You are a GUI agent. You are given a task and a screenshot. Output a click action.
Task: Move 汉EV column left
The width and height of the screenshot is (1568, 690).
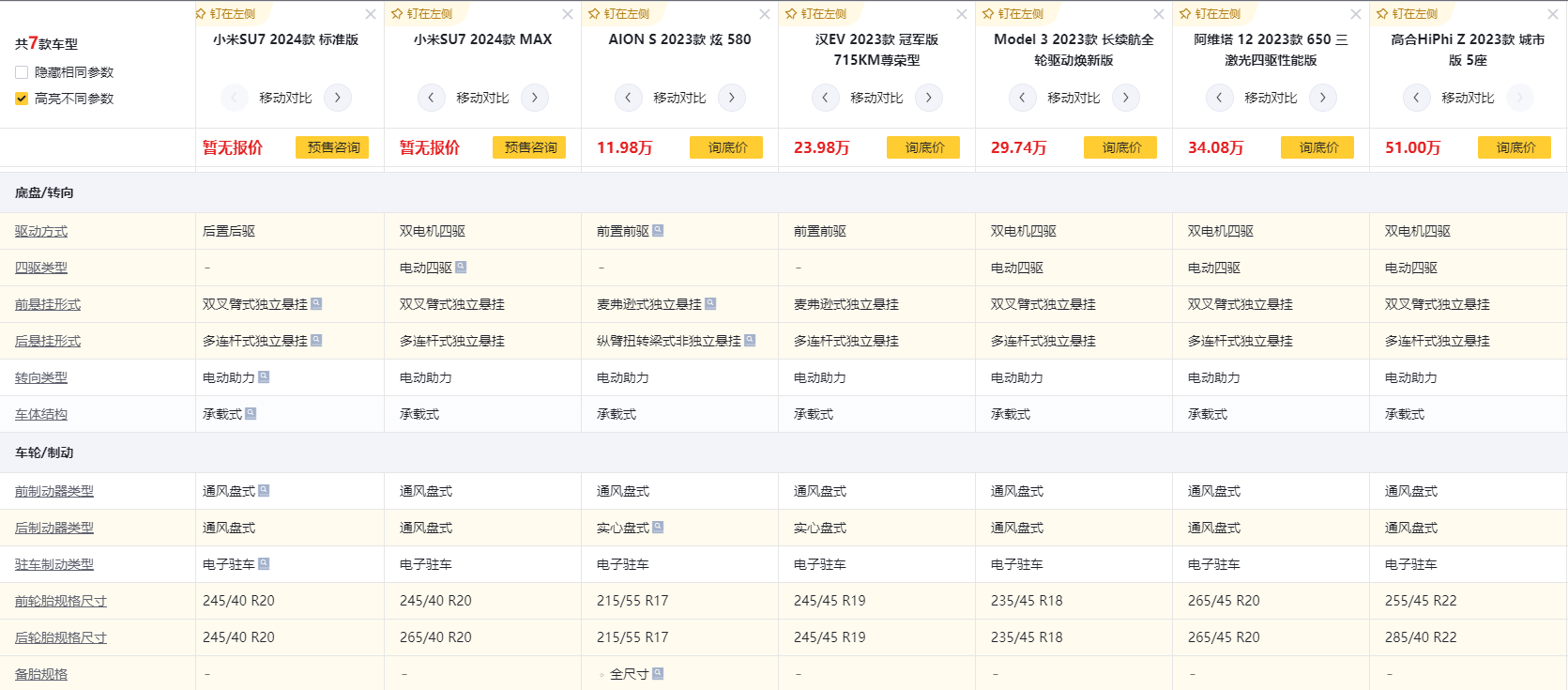click(825, 98)
